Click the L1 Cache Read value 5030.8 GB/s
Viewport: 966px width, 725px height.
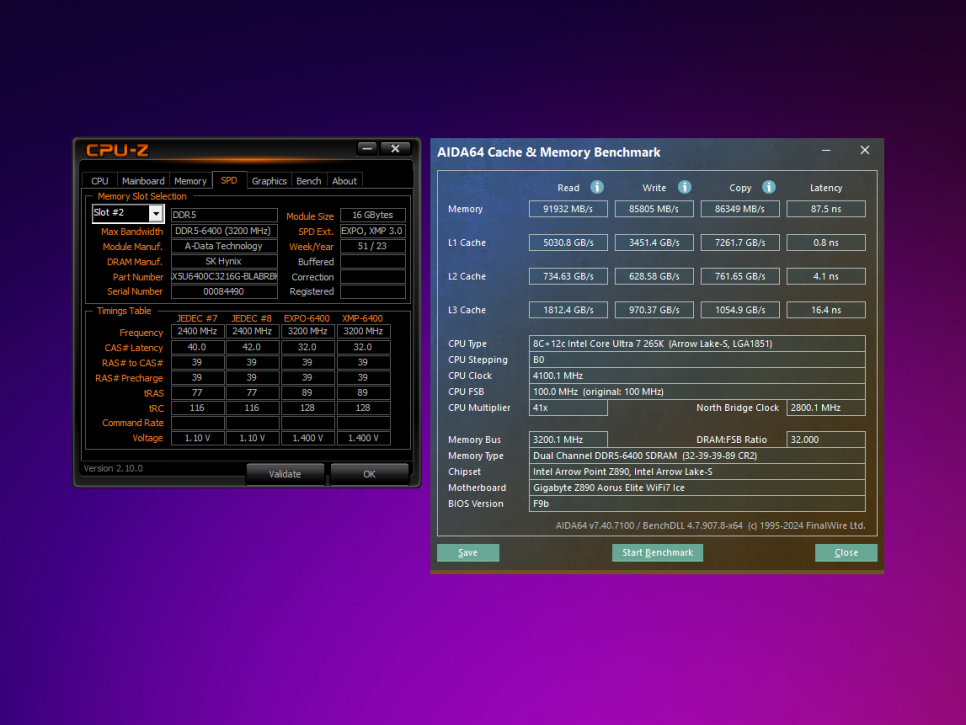568,243
